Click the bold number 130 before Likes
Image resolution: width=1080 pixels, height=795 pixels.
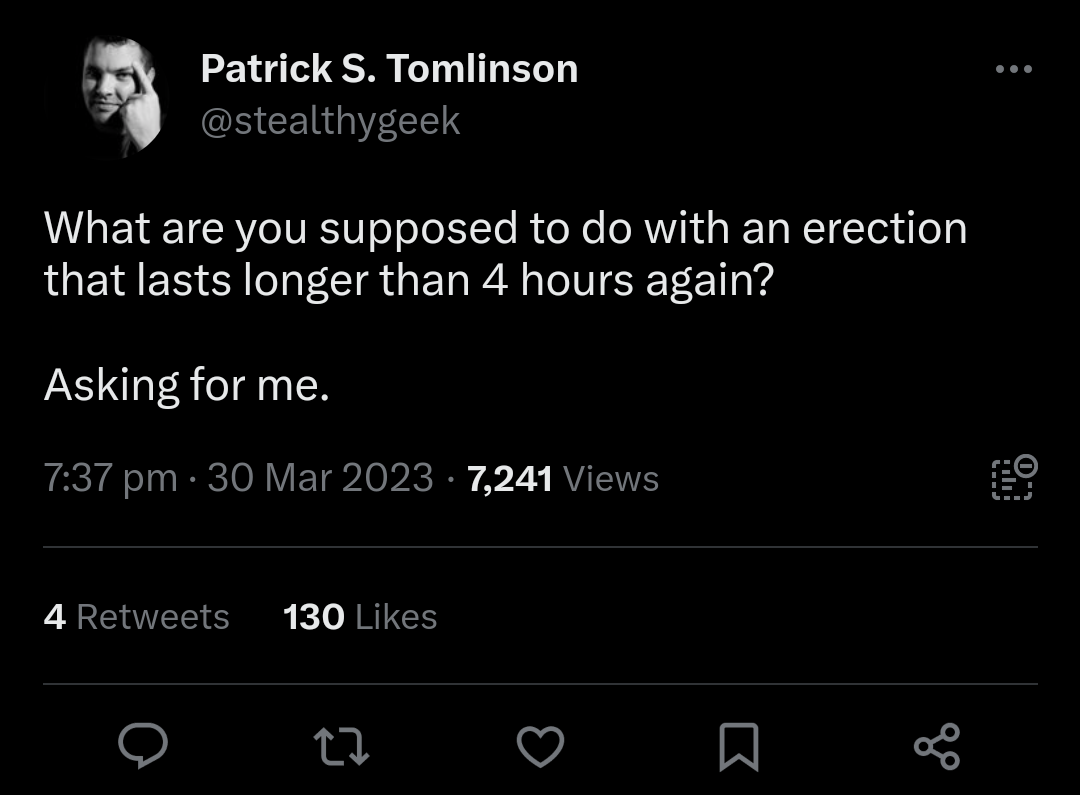pyautogui.click(x=313, y=617)
